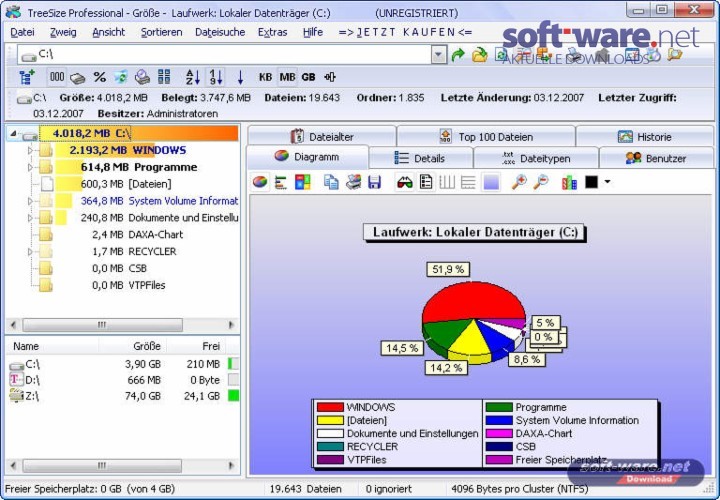
Task: Save the chart with the floppy disk icon
Action: click(375, 182)
